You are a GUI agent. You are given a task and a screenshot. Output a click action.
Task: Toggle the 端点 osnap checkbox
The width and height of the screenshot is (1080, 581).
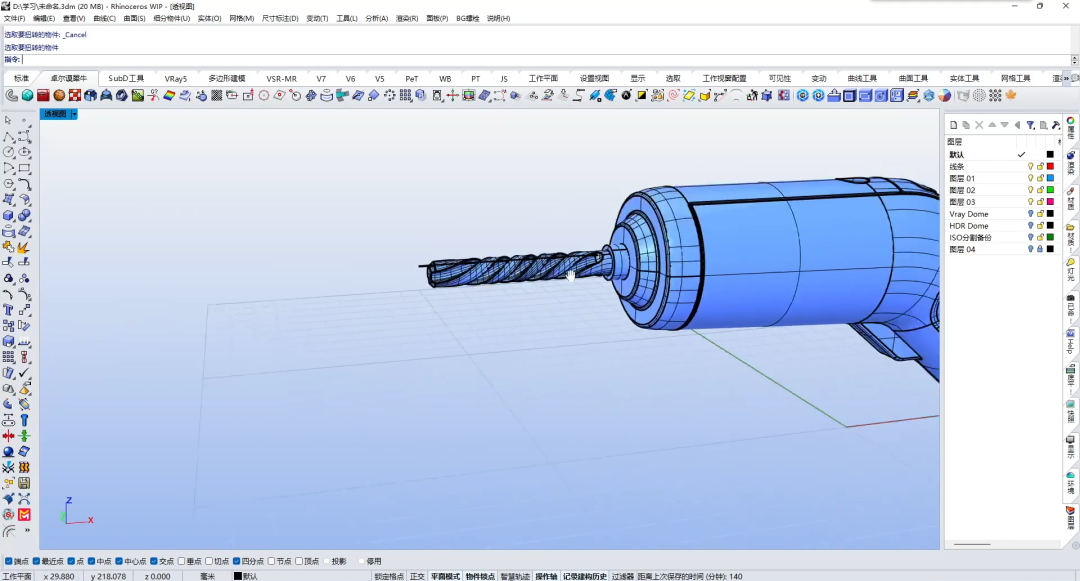click(x=9, y=561)
